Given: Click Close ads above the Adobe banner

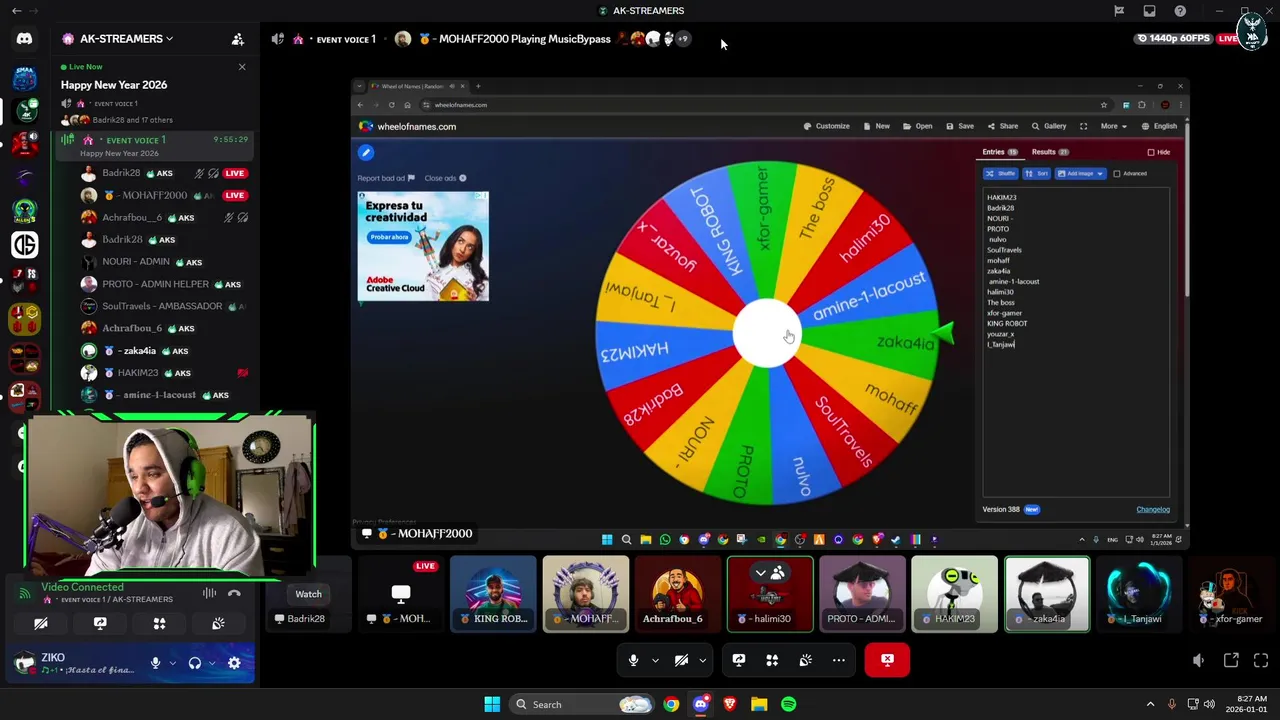Looking at the screenshot, I should pyautogui.click(x=445, y=178).
